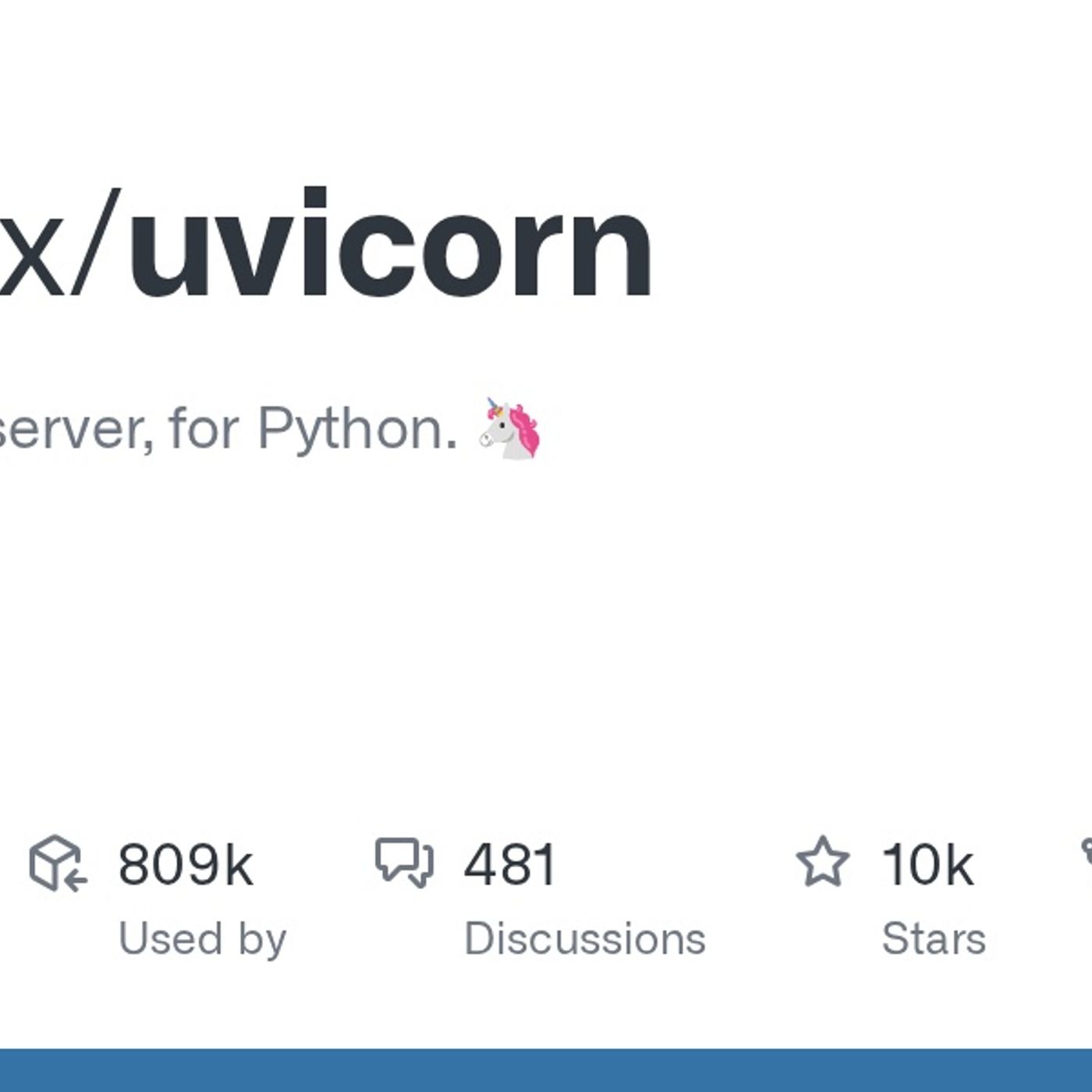Image resolution: width=1092 pixels, height=1092 pixels.
Task: Click the 'Used by' label
Action: (x=200, y=938)
